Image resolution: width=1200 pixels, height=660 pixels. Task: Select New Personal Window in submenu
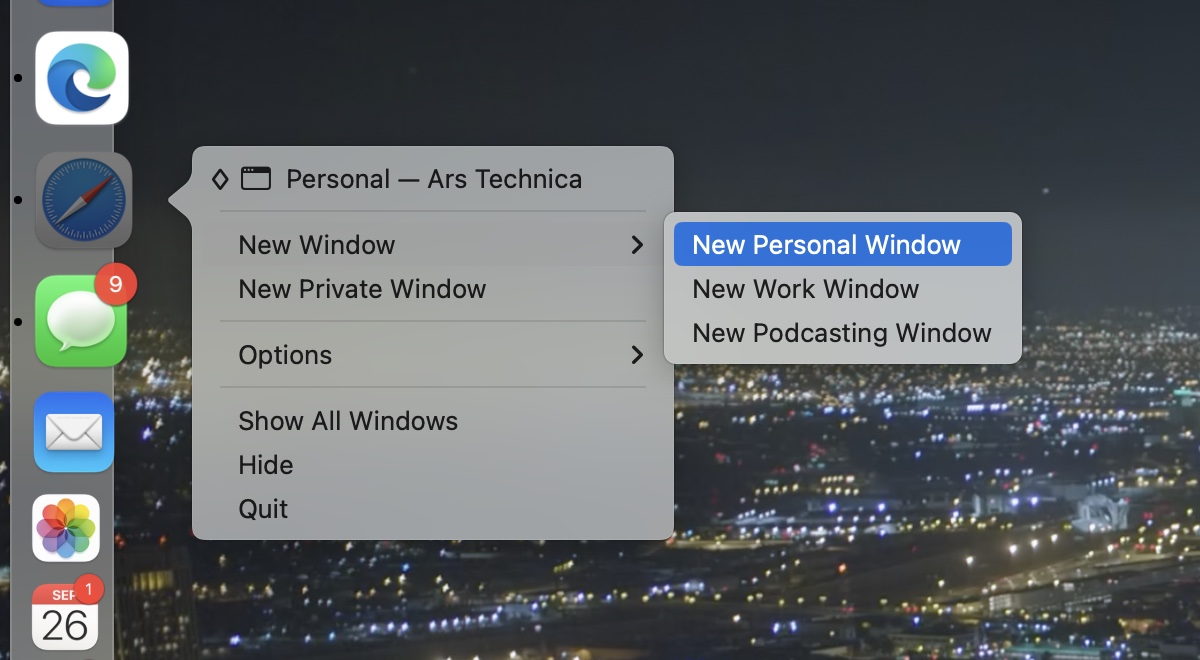[x=826, y=245]
